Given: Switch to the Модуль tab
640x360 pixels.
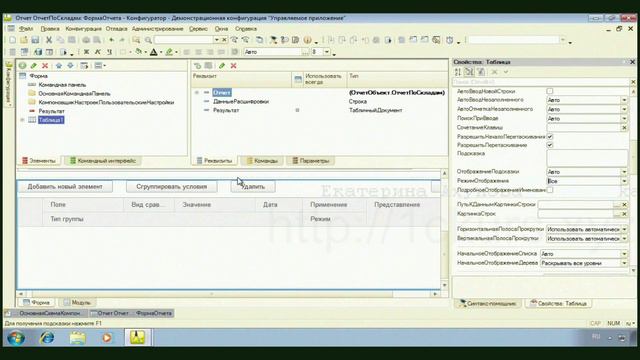Looking at the screenshot, I should 77,302.
